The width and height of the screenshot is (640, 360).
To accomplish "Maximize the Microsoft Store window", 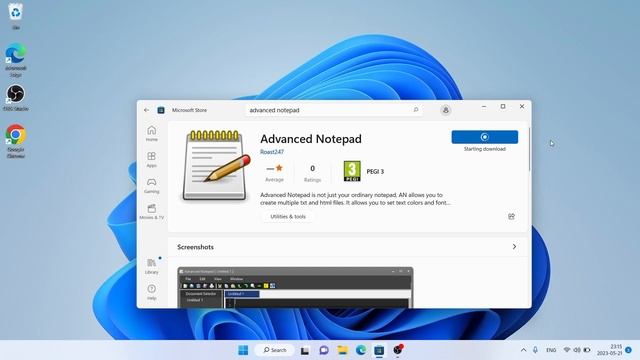I will pos(503,107).
